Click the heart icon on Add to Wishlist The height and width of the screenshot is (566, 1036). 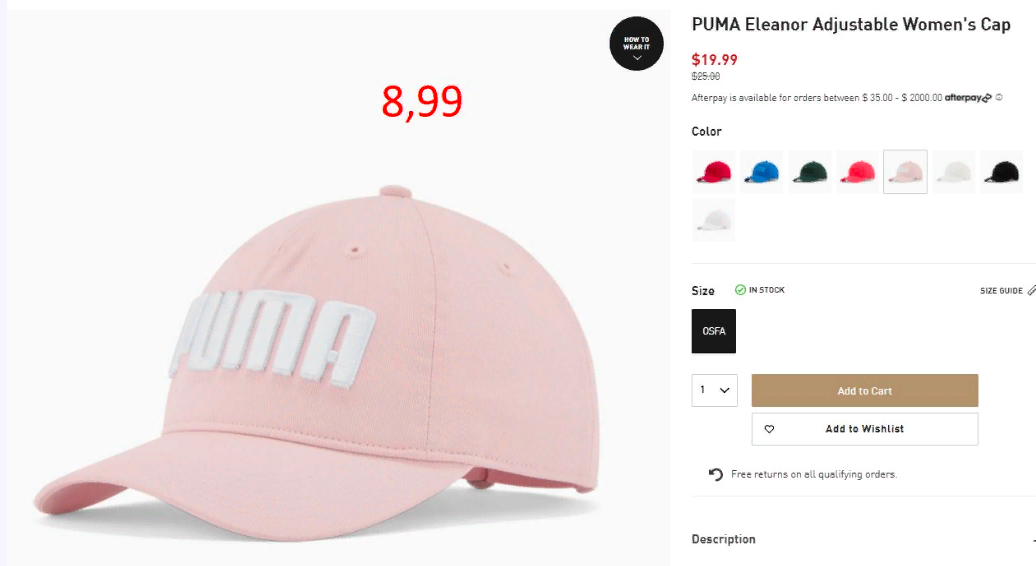(x=769, y=429)
